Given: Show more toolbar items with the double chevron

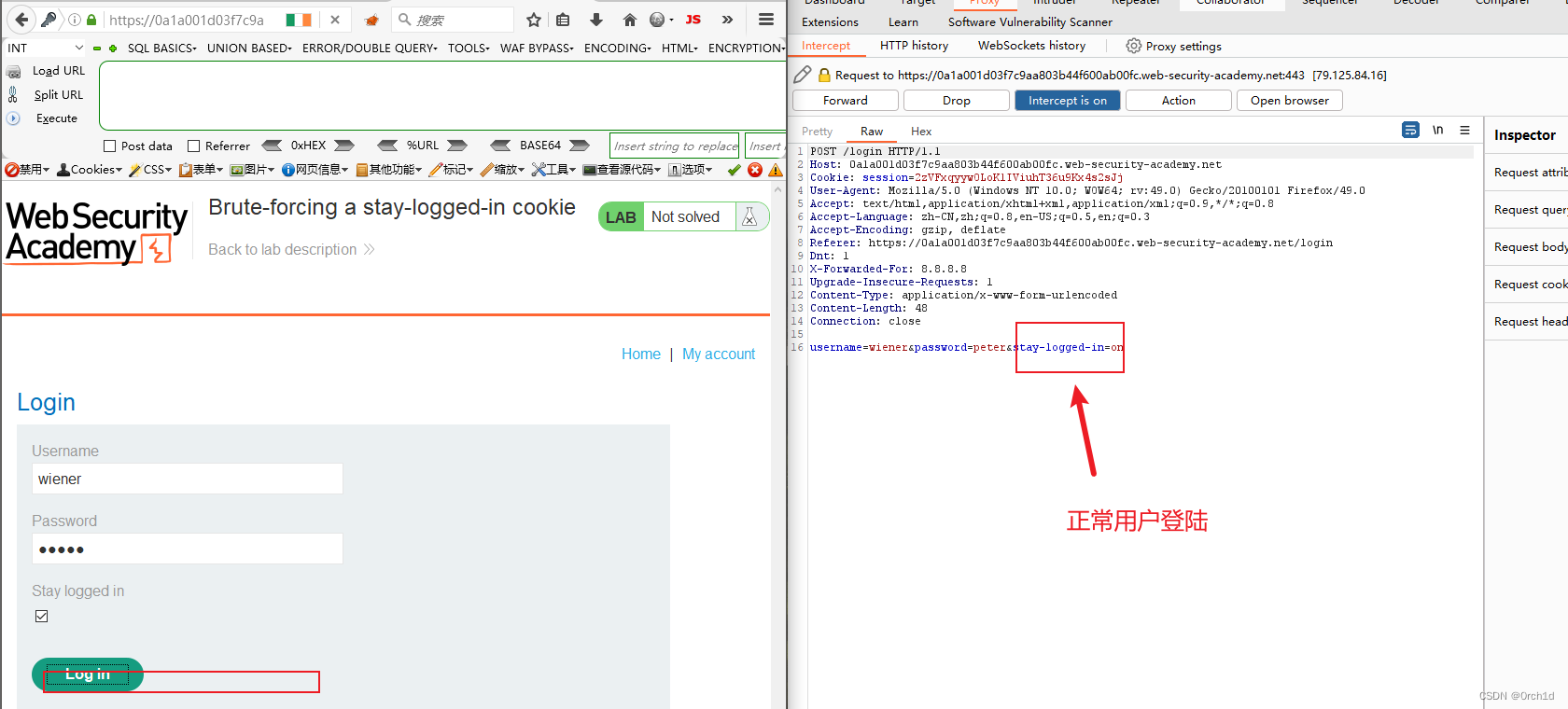Looking at the screenshot, I should coord(728,20).
